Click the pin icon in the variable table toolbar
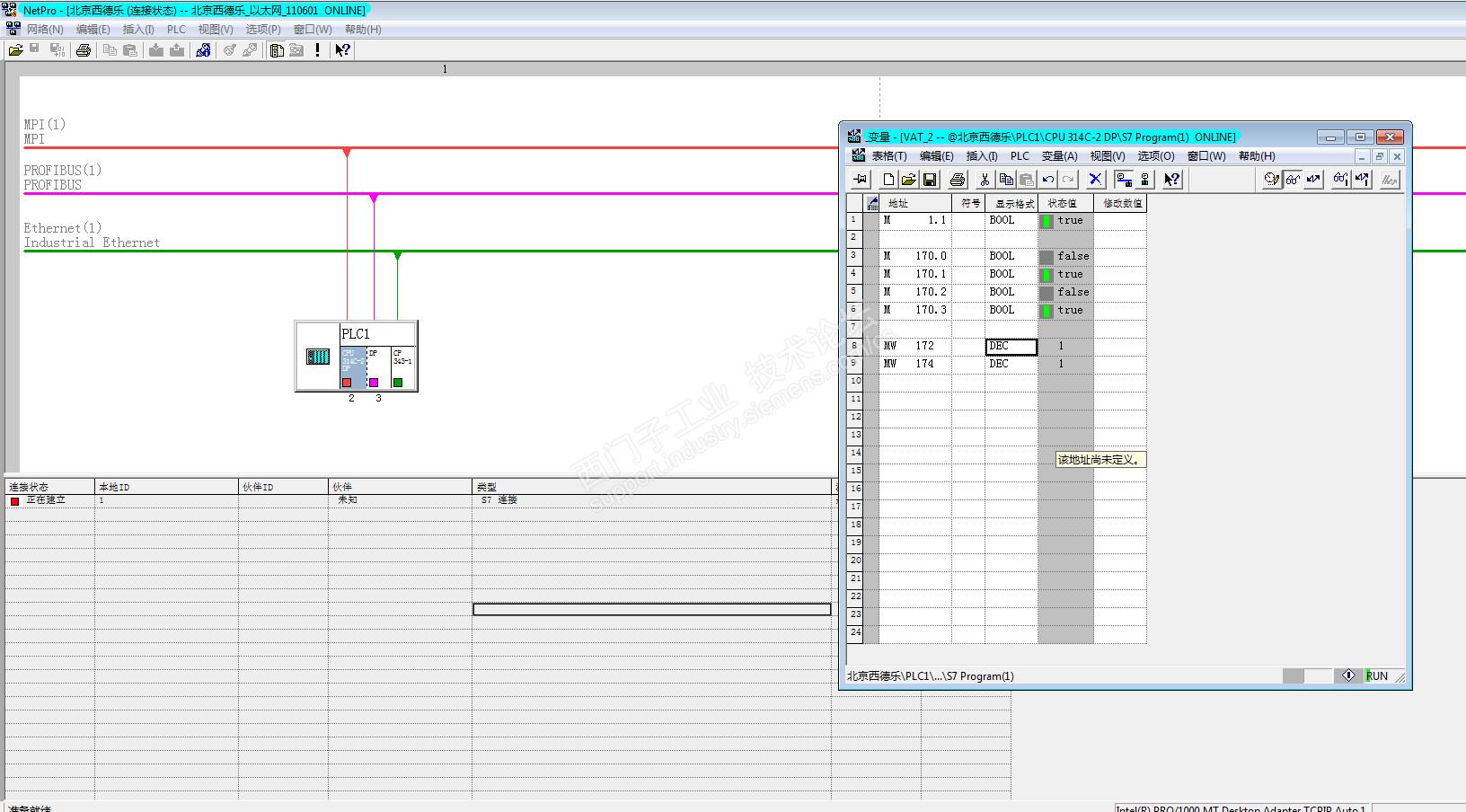 click(860, 180)
